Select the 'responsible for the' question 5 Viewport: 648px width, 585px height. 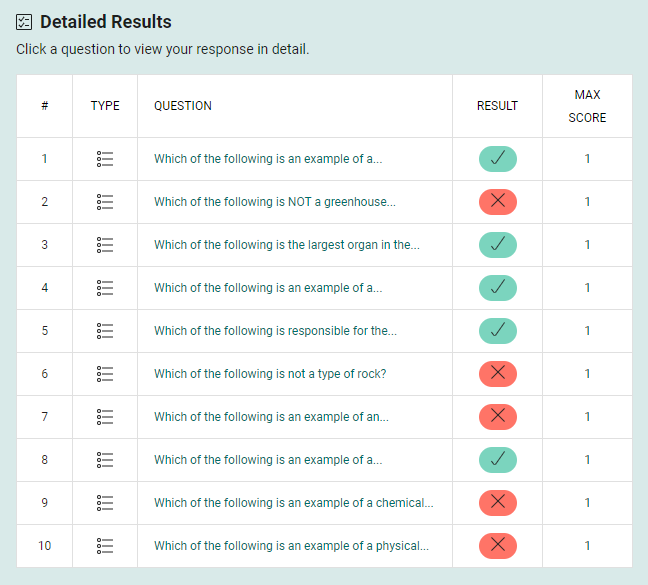coord(275,331)
